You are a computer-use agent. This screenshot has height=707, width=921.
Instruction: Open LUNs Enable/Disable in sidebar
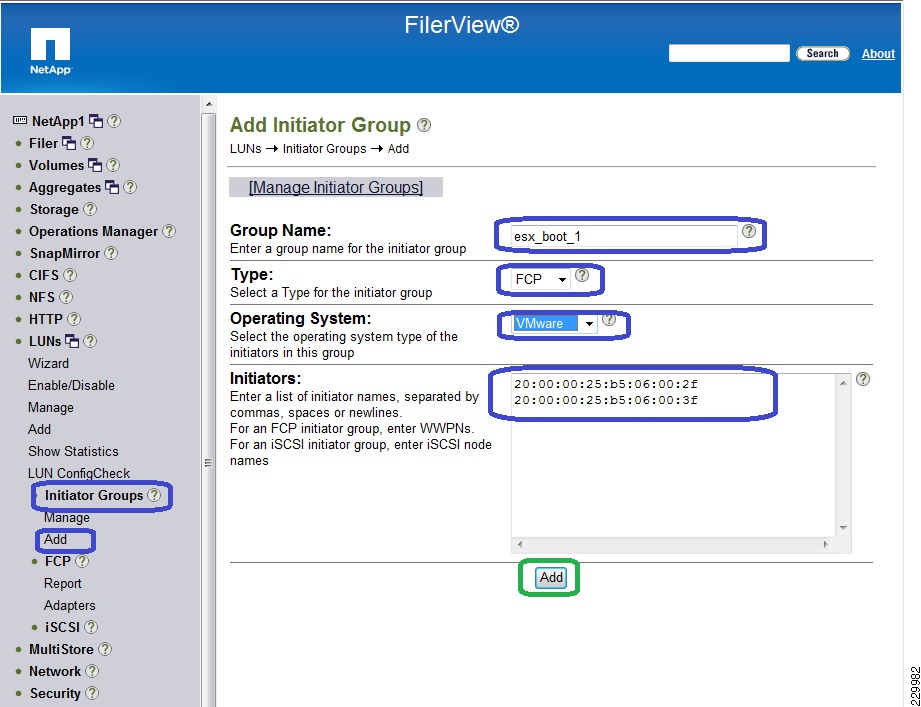[71, 386]
